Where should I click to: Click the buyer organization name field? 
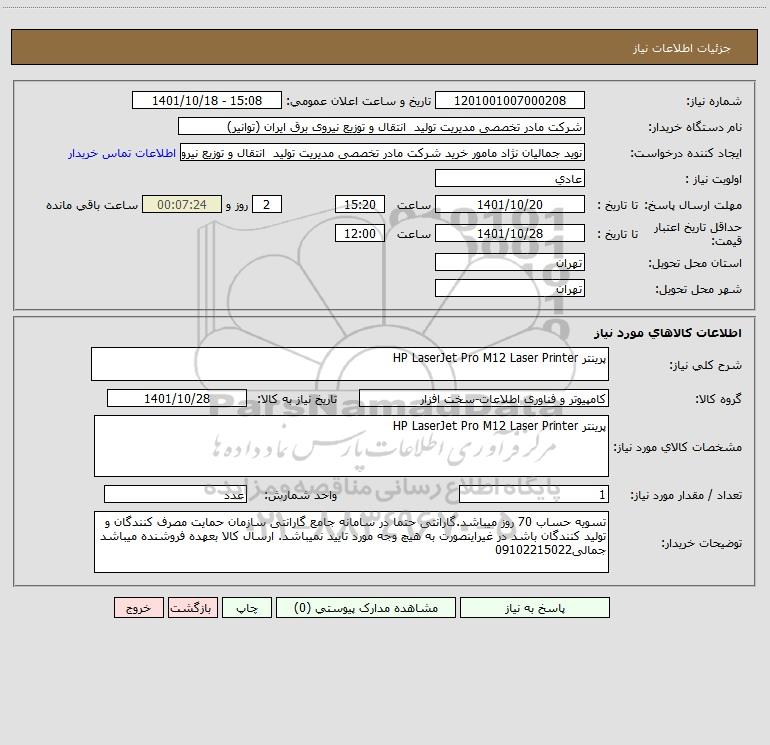click(381, 126)
